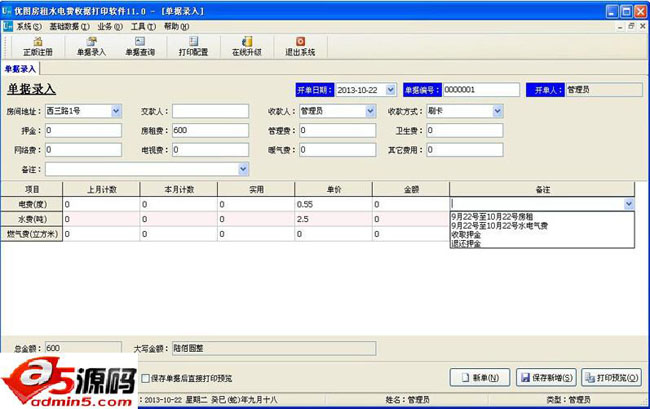This screenshot has width=650, height=409.
Task: Click the 押金 input field
Action: pyautogui.click(x=83, y=131)
